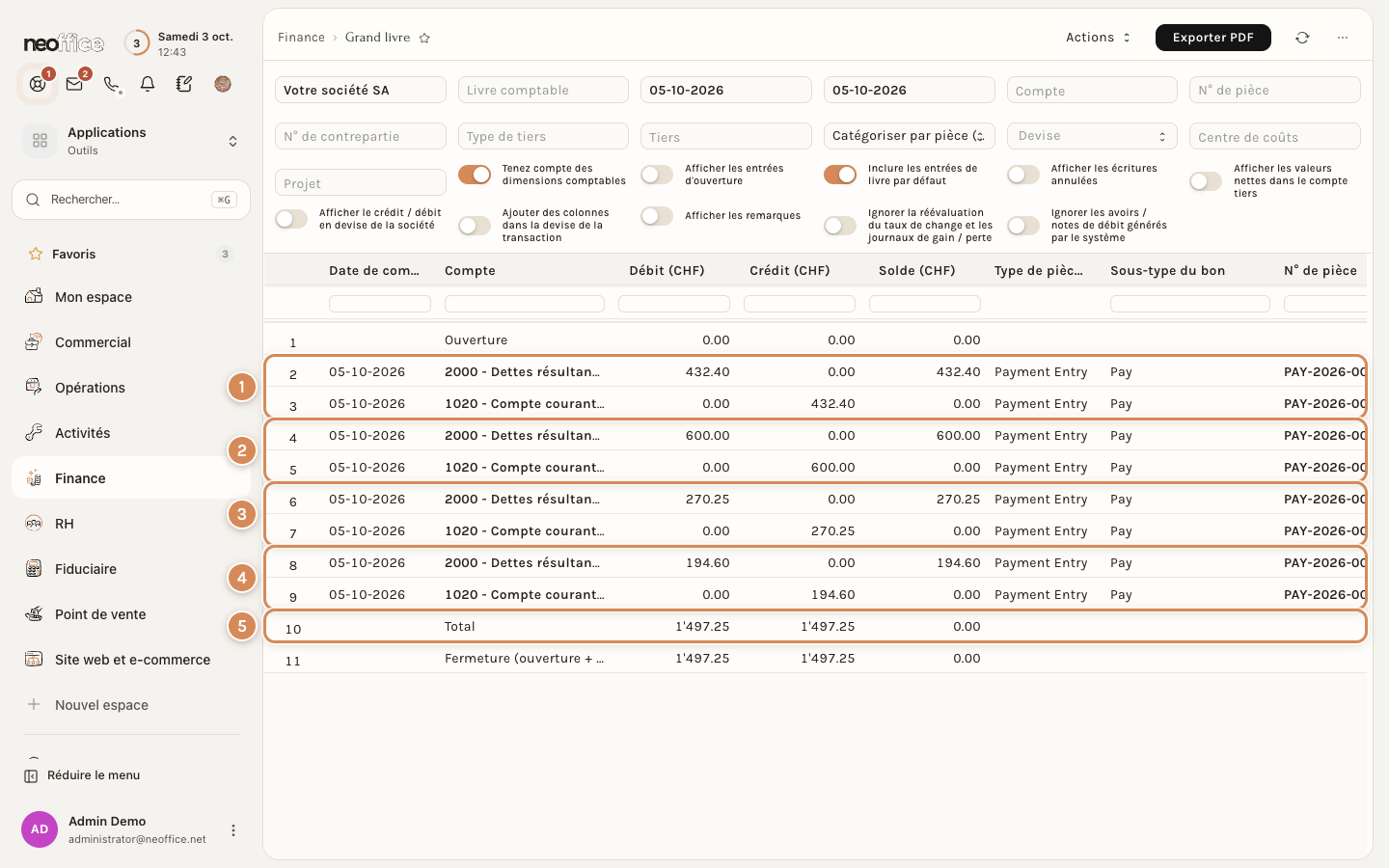
Task: Click the Fiduciaire sidebar icon
Action: coord(34,569)
